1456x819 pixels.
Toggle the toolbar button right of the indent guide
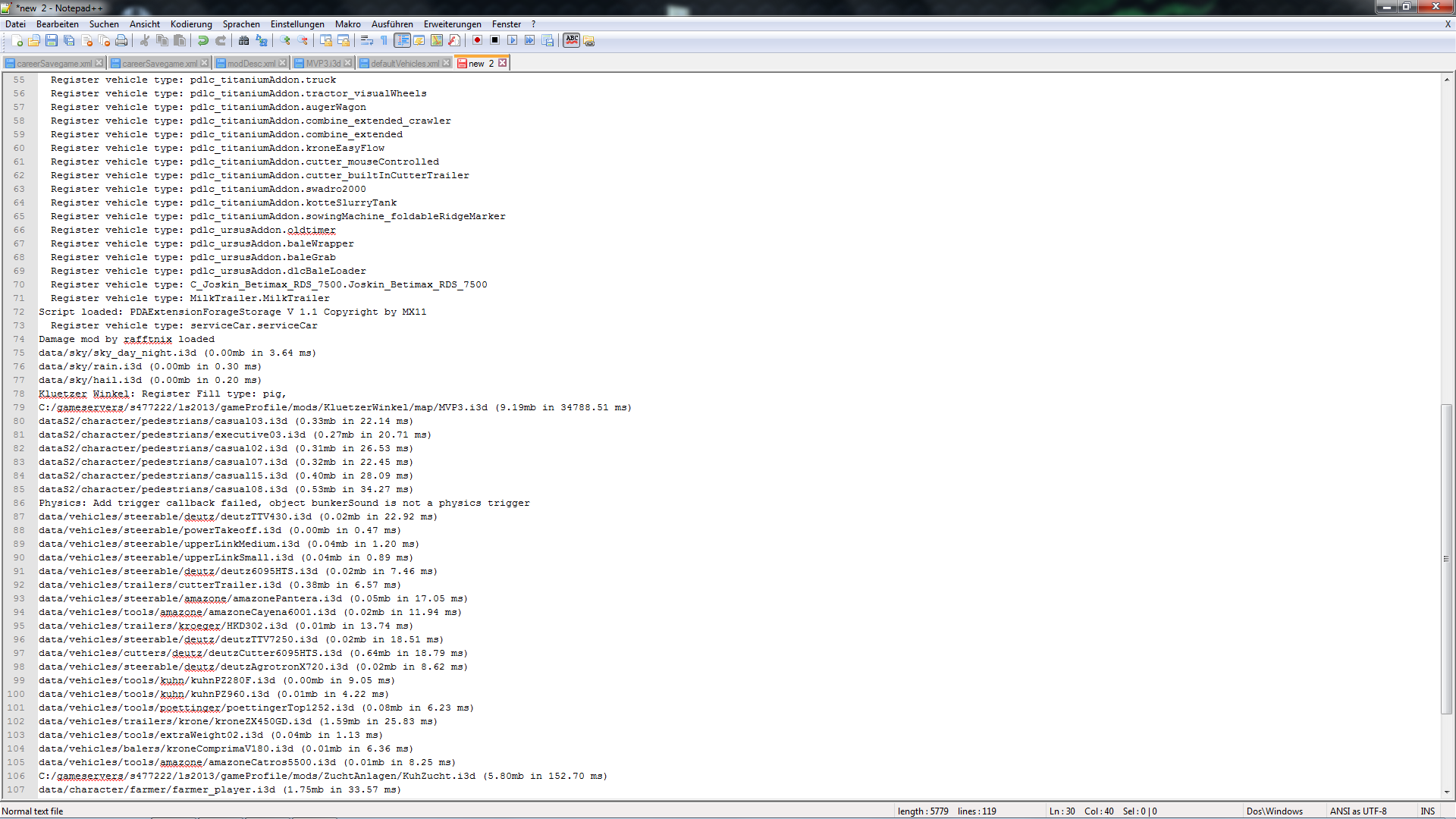coord(419,41)
